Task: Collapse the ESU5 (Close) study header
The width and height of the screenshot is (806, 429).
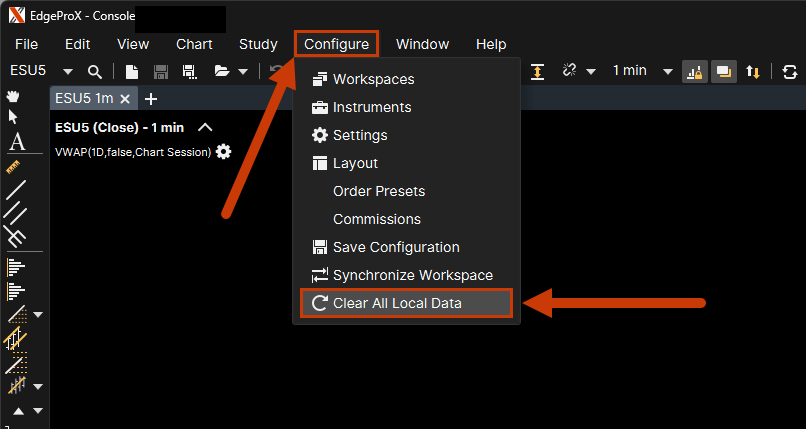Action: click(x=205, y=127)
